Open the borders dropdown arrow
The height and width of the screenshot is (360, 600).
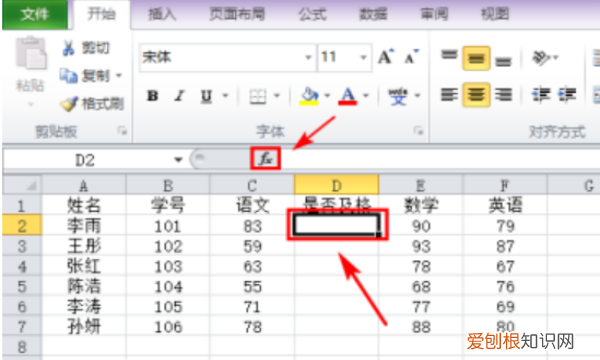coord(277,95)
